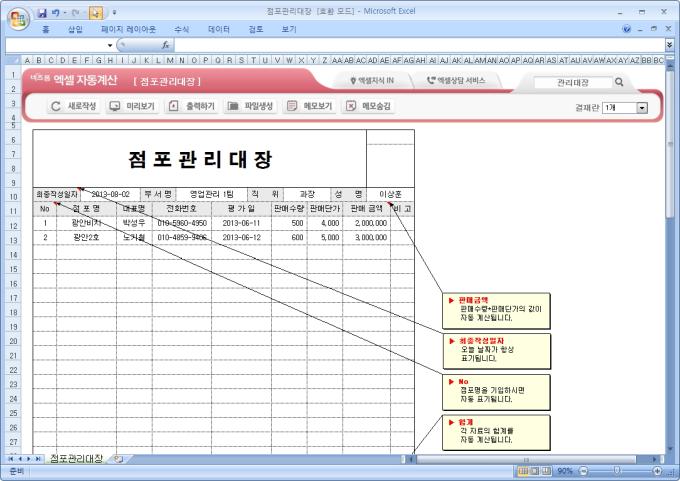Switch to Normal view icon in status bar
Screen dimensions: 680x481
click(523, 471)
